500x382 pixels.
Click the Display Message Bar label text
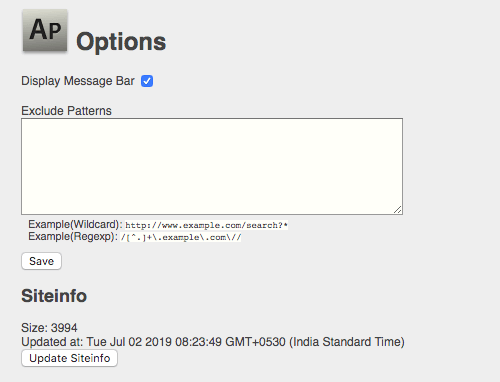point(78,81)
